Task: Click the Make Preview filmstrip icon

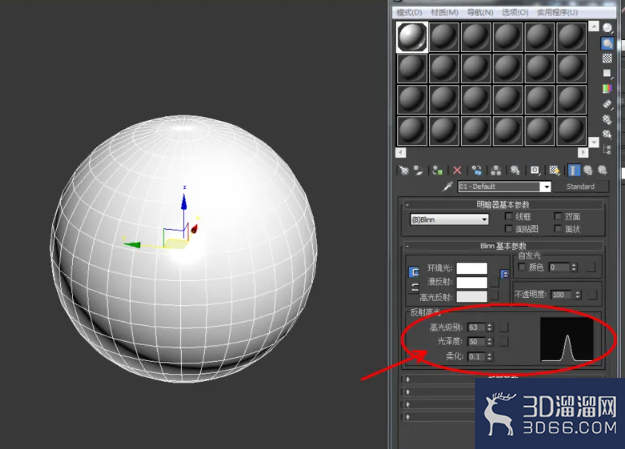Action: click(x=607, y=104)
